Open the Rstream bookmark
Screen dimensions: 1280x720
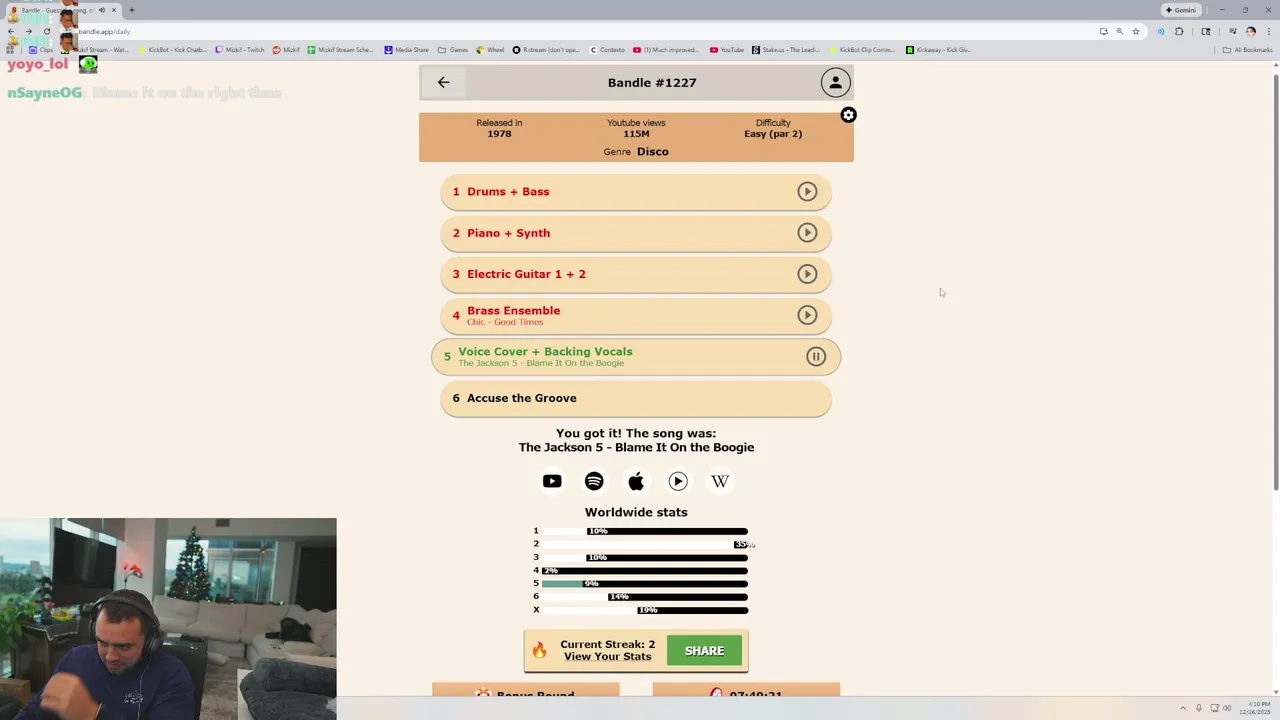click(x=546, y=49)
